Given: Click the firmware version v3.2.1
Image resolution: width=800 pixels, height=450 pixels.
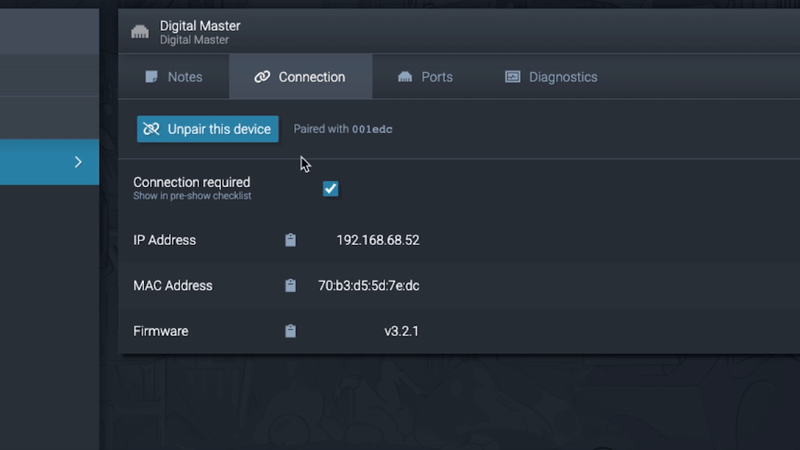Looking at the screenshot, I should (x=401, y=331).
